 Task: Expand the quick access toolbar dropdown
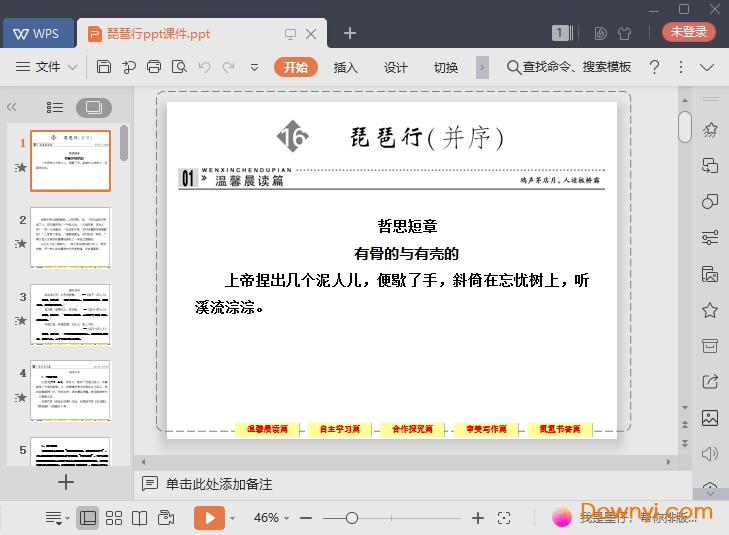pos(254,67)
